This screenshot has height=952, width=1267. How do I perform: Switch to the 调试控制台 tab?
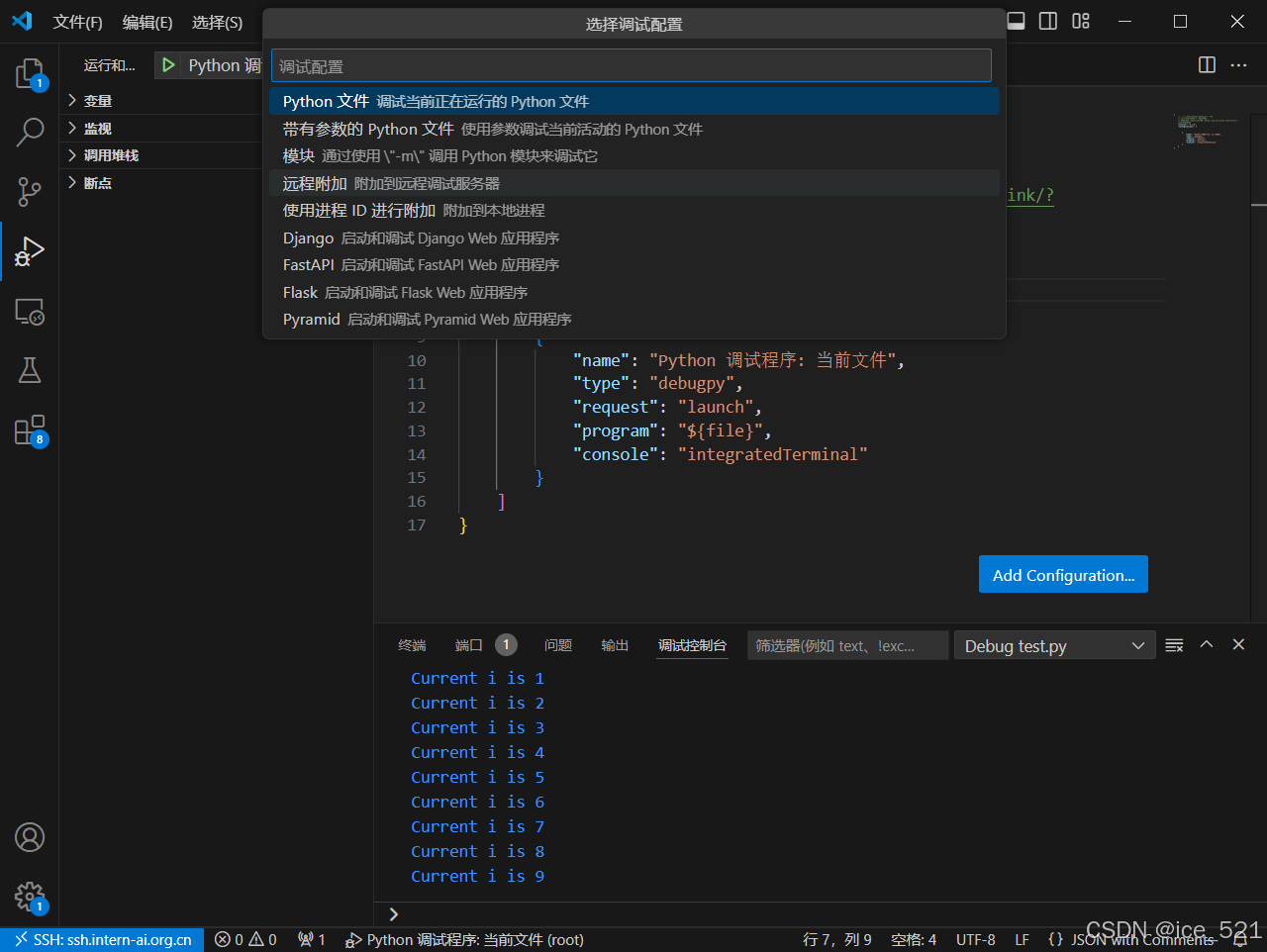tap(692, 645)
